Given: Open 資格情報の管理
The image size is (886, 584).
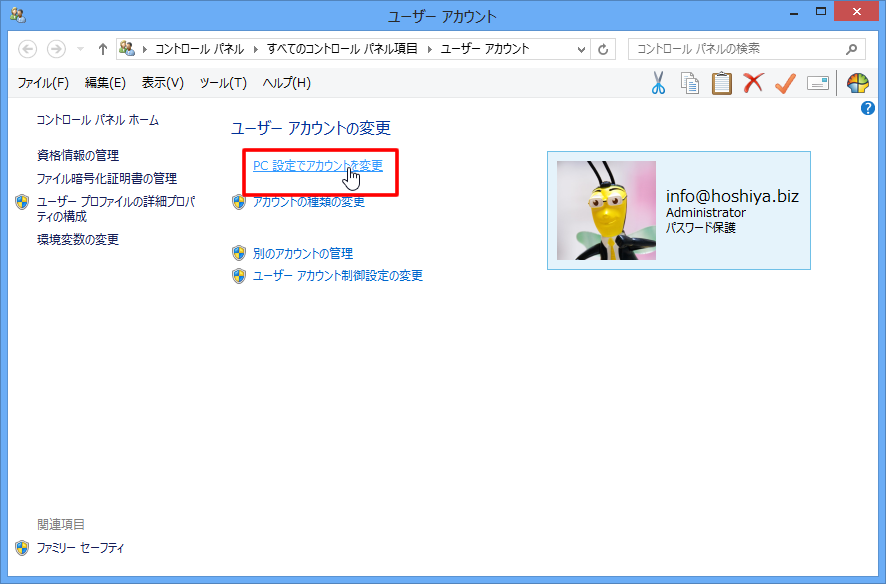Looking at the screenshot, I should point(78,155).
